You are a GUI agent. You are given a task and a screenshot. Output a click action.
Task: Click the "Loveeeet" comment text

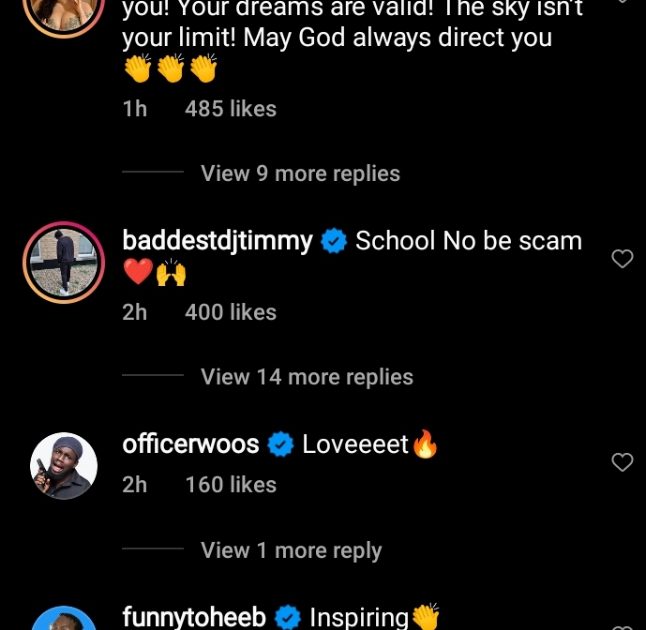click(356, 444)
